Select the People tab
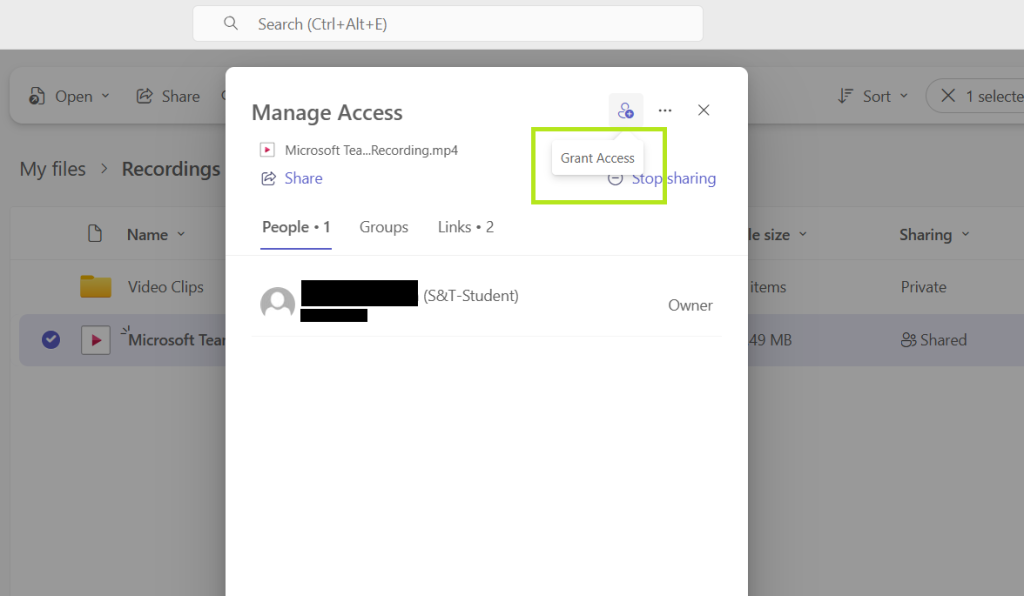 [x=296, y=227]
